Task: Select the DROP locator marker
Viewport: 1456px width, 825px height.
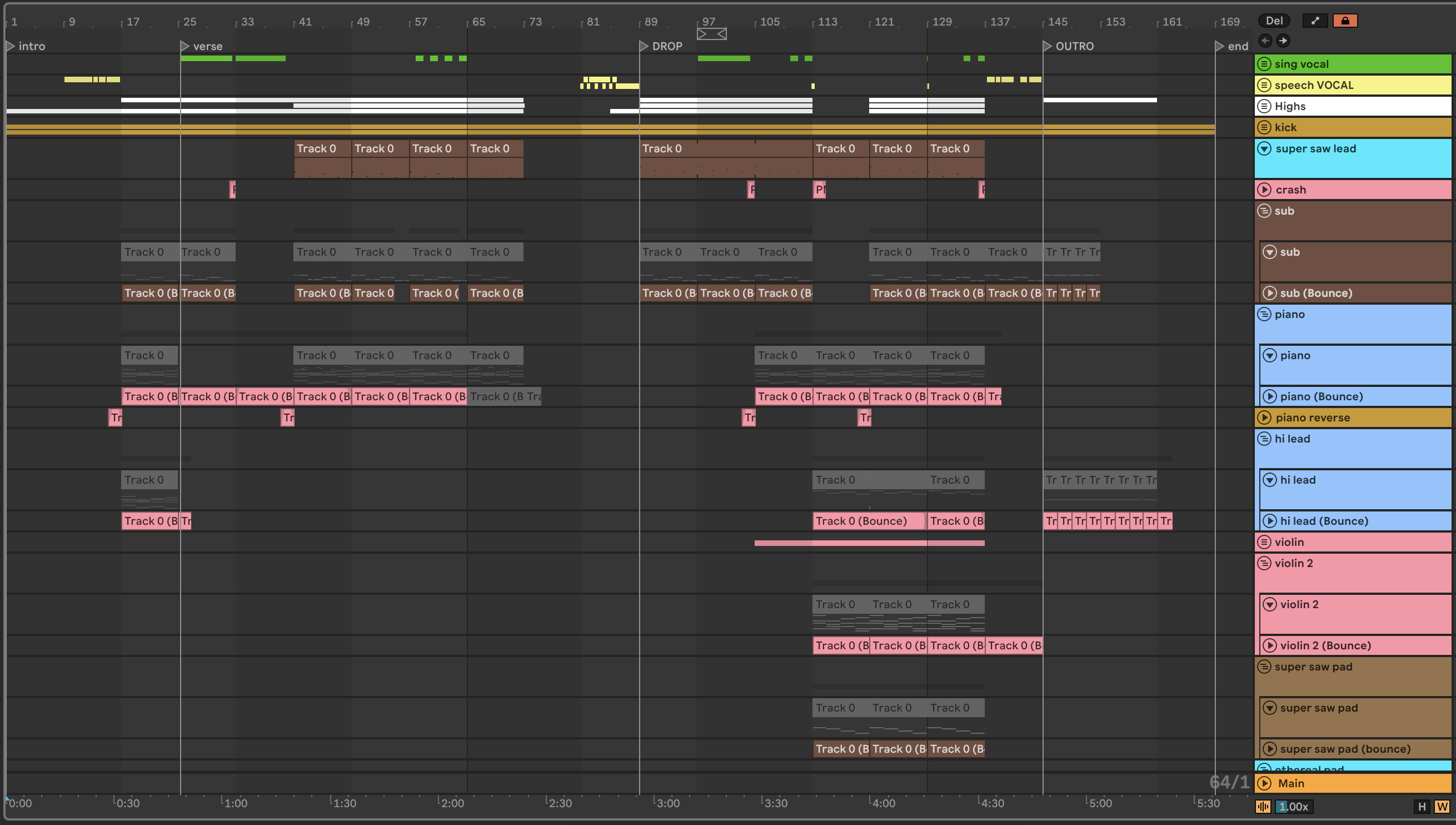Action: (644, 46)
